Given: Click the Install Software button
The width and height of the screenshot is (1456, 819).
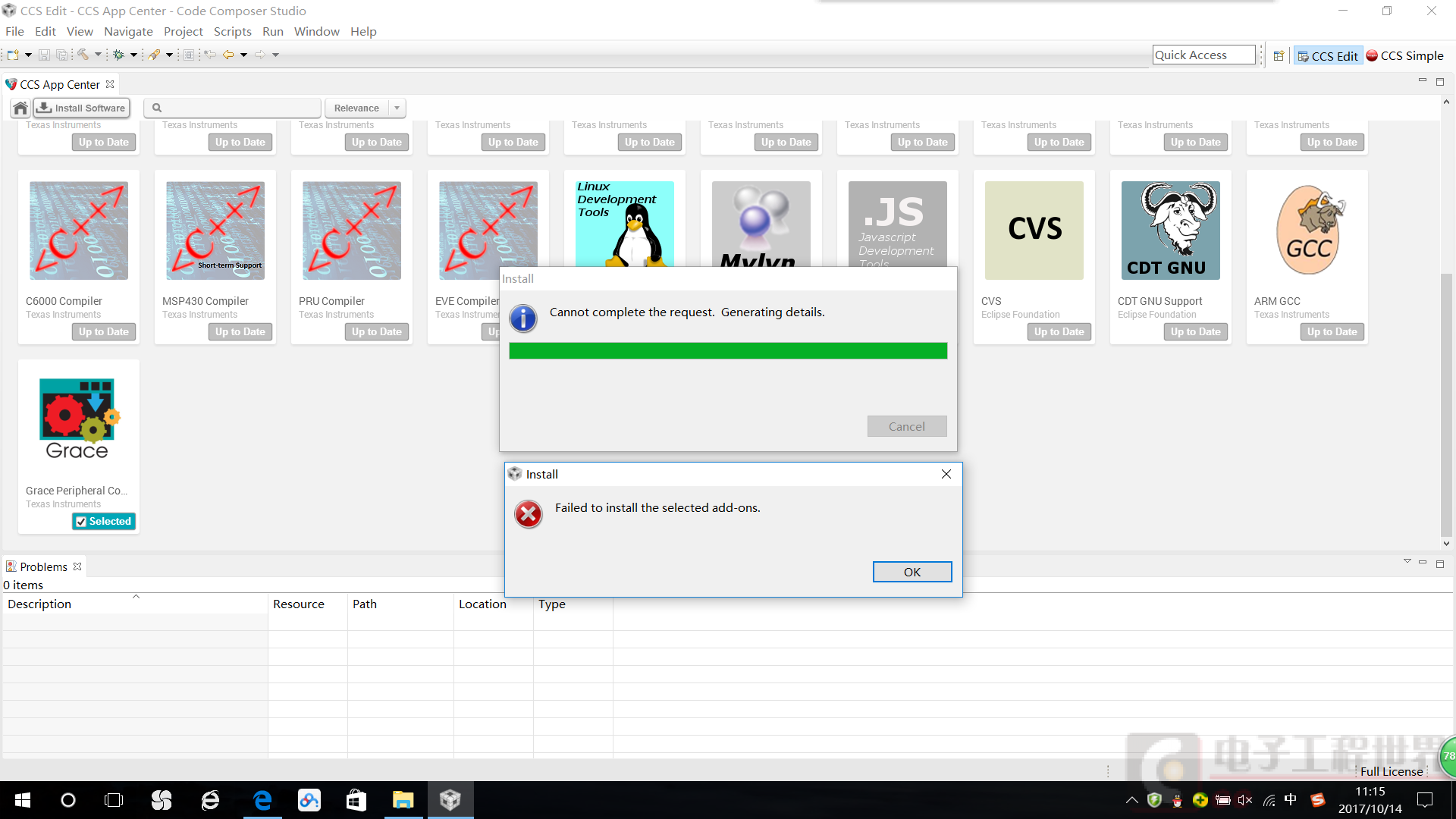Looking at the screenshot, I should pos(82,108).
